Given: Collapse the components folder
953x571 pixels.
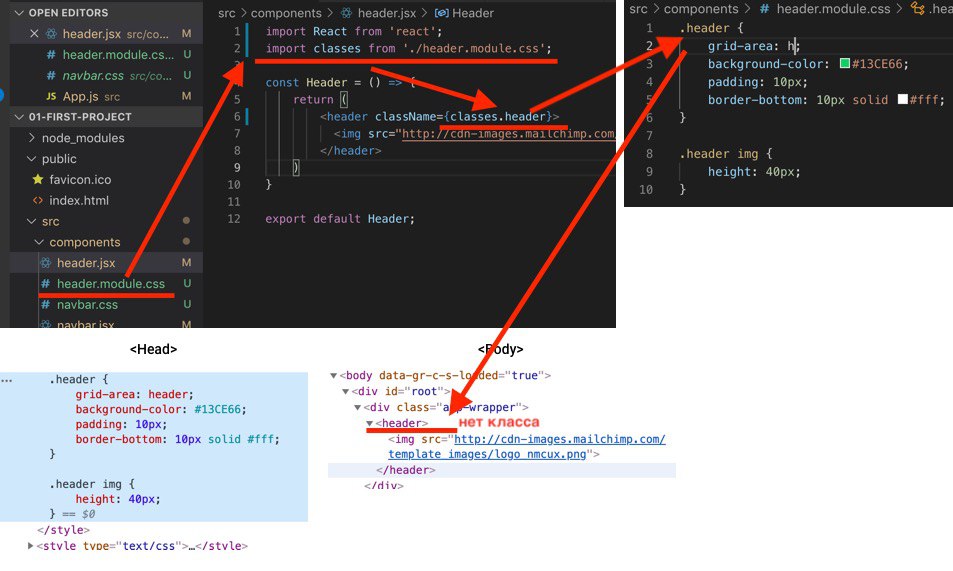Looking at the screenshot, I should (x=39, y=242).
